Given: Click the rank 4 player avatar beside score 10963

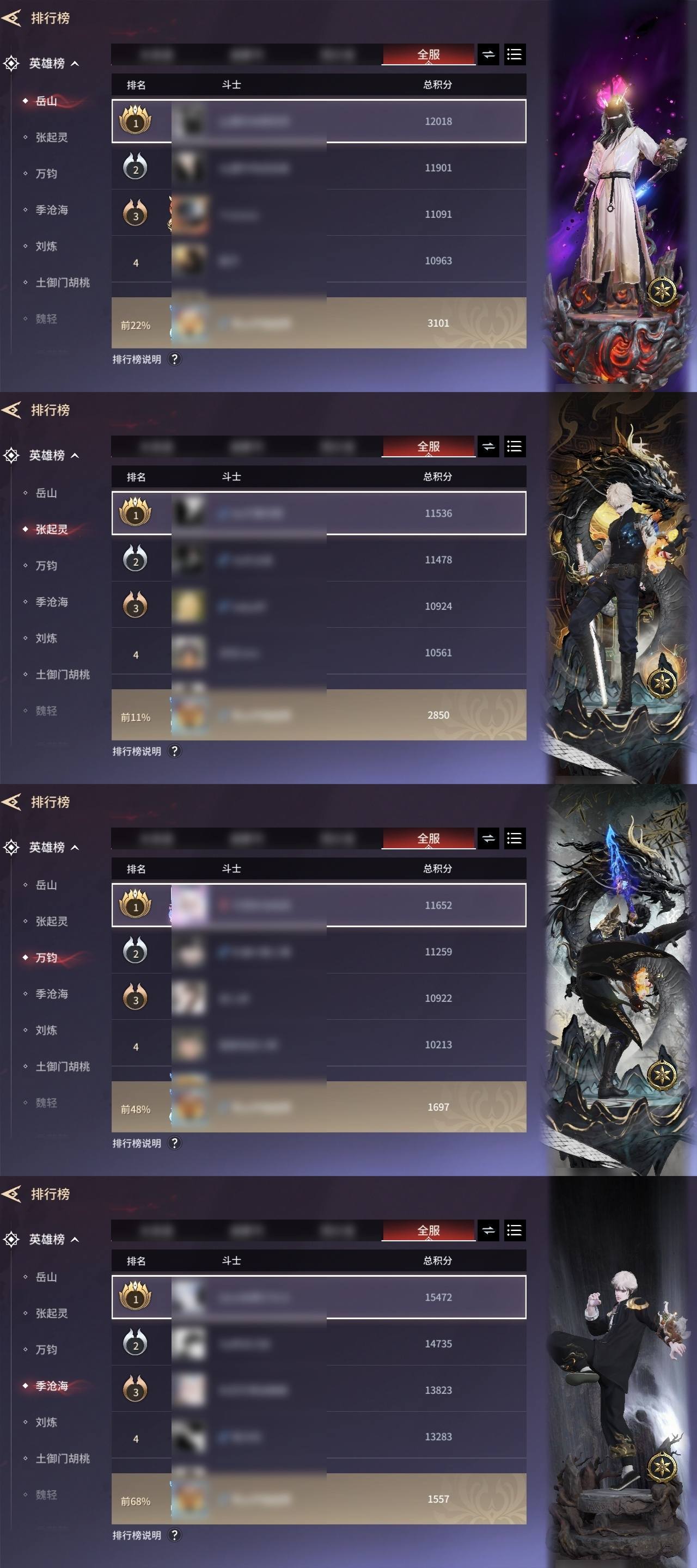Looking at the screenshot, I should (189, 261).
